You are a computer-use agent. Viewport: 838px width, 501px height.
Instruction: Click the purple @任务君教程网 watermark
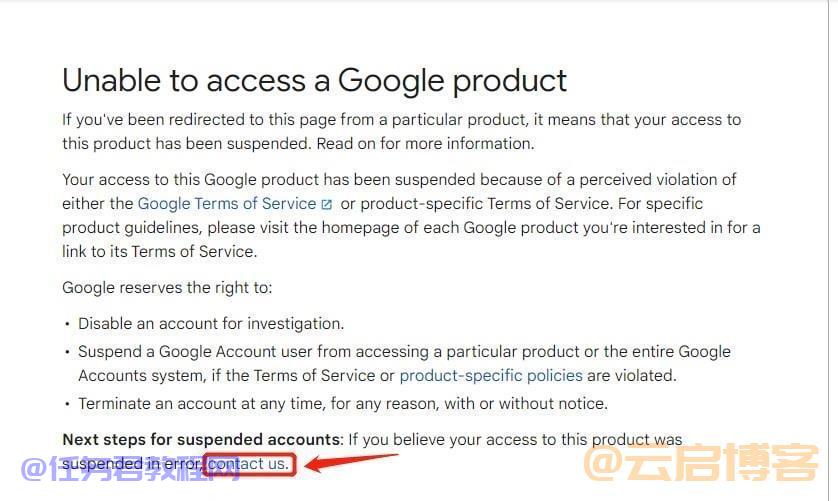[x=131, y=469]
